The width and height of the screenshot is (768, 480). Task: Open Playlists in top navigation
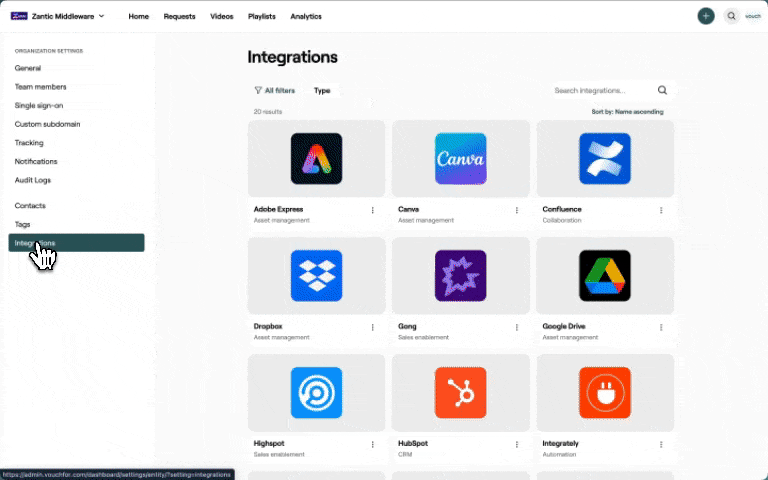(x=262, y=16)
